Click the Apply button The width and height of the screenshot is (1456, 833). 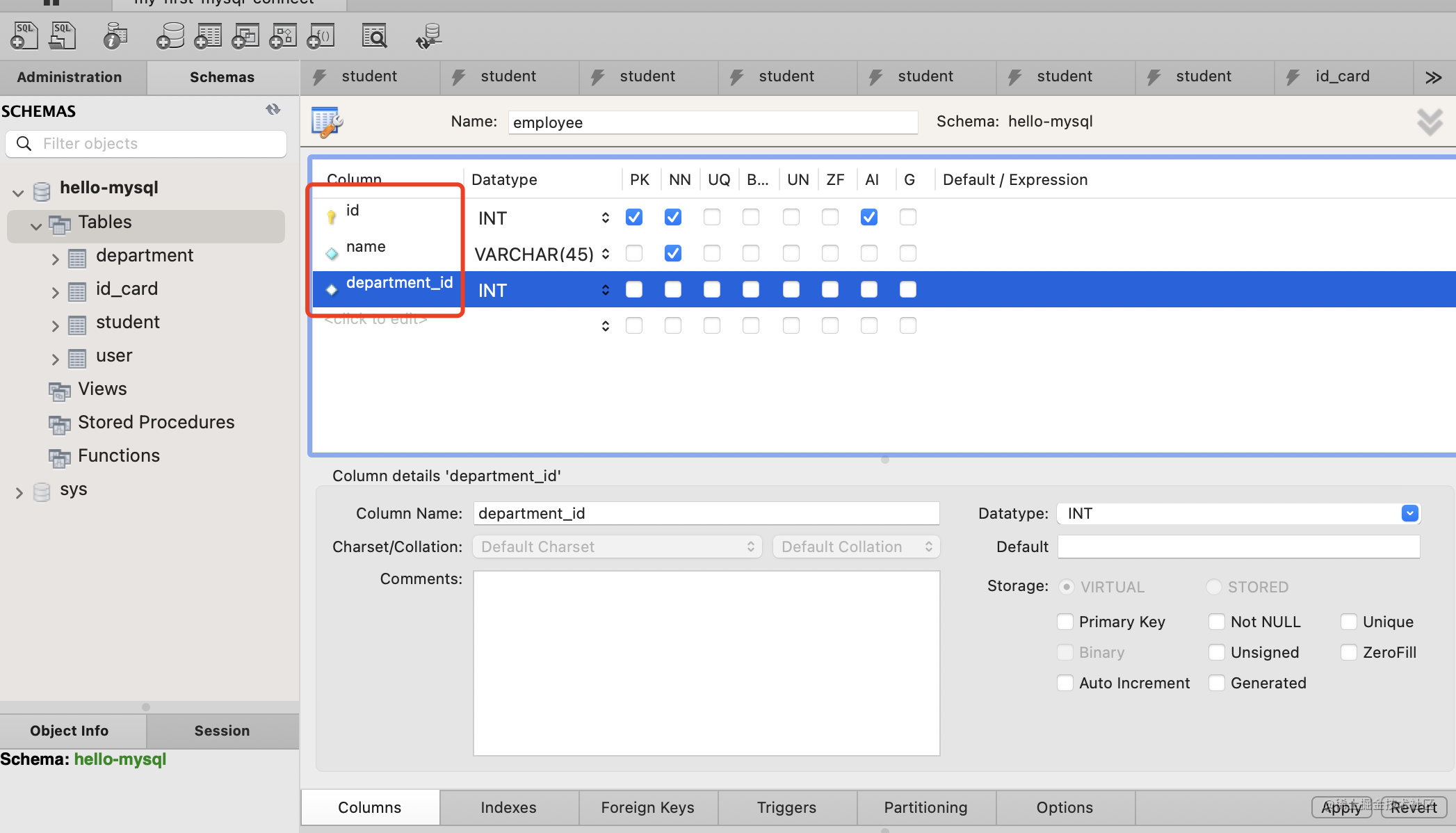pos(1341,807)
